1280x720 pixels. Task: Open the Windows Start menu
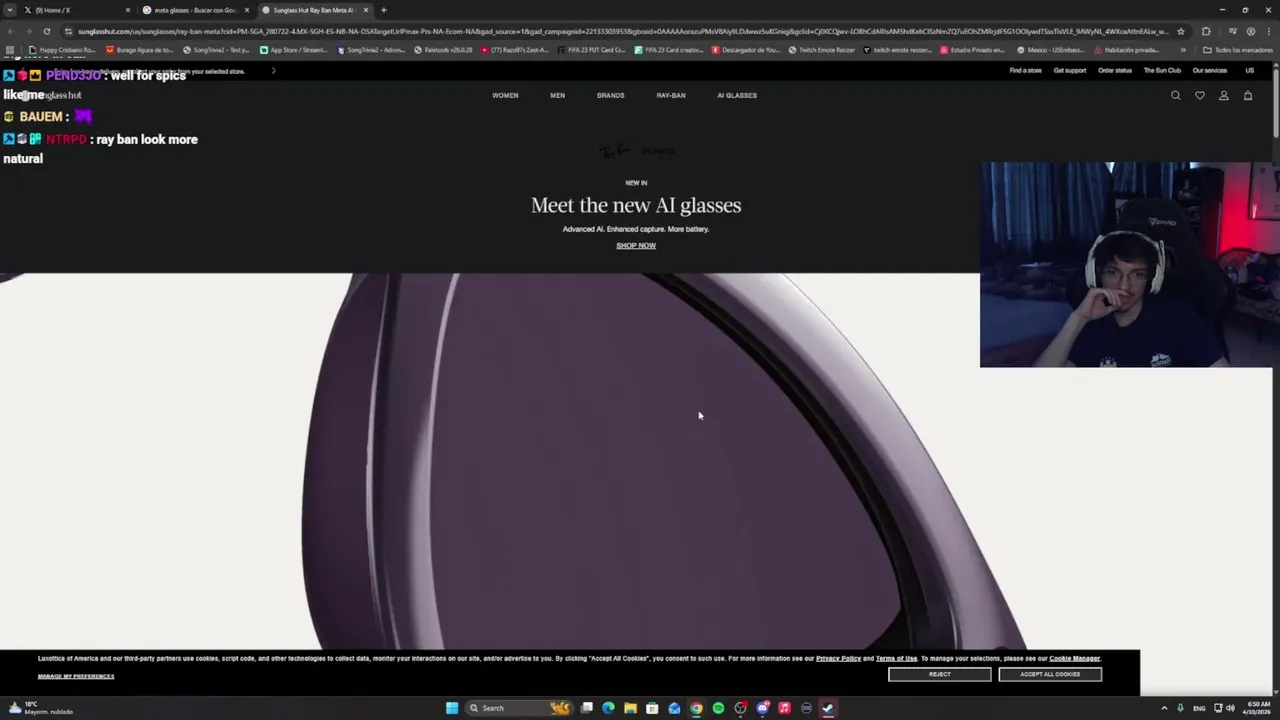coord(452,708)
